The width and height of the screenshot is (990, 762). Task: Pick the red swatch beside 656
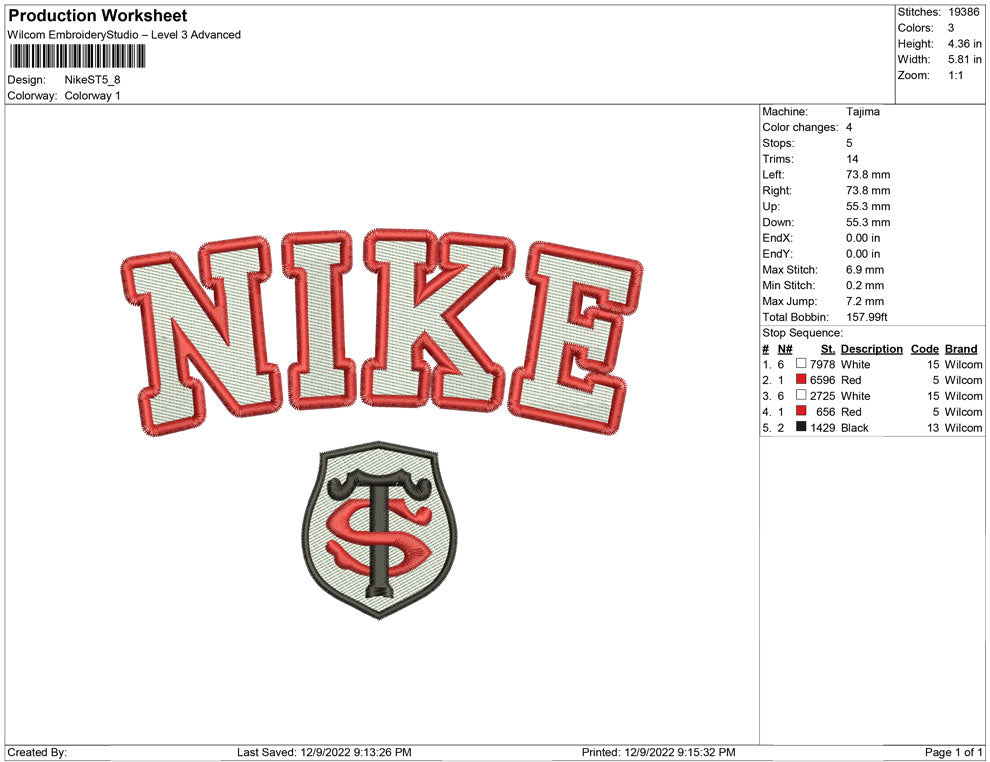point(801,411)
